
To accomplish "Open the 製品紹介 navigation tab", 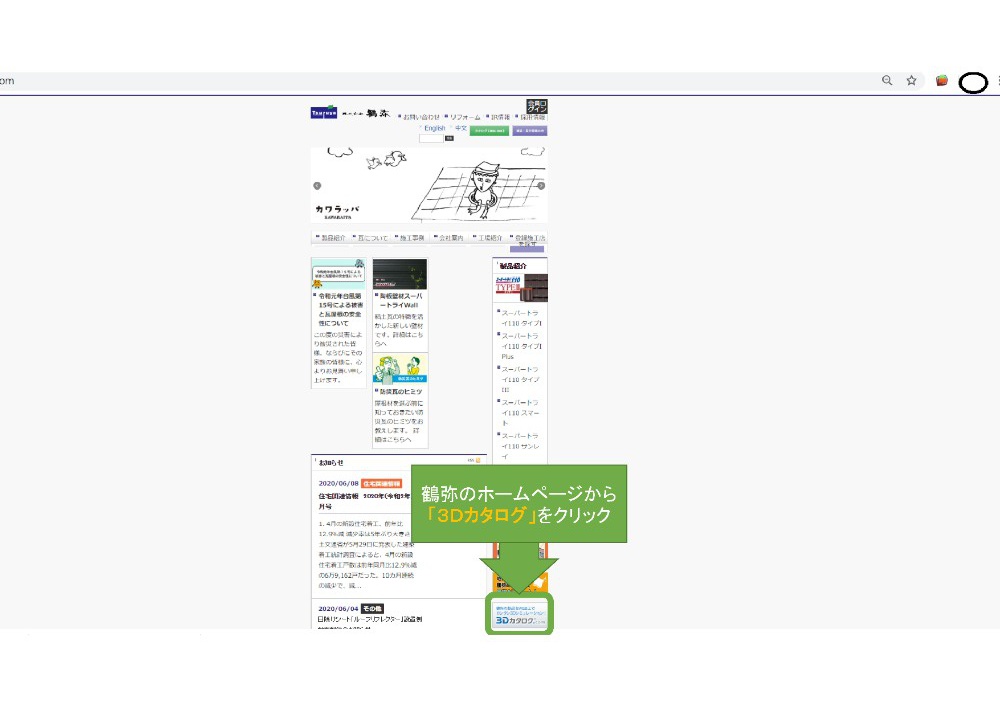I will pos(332,238).
